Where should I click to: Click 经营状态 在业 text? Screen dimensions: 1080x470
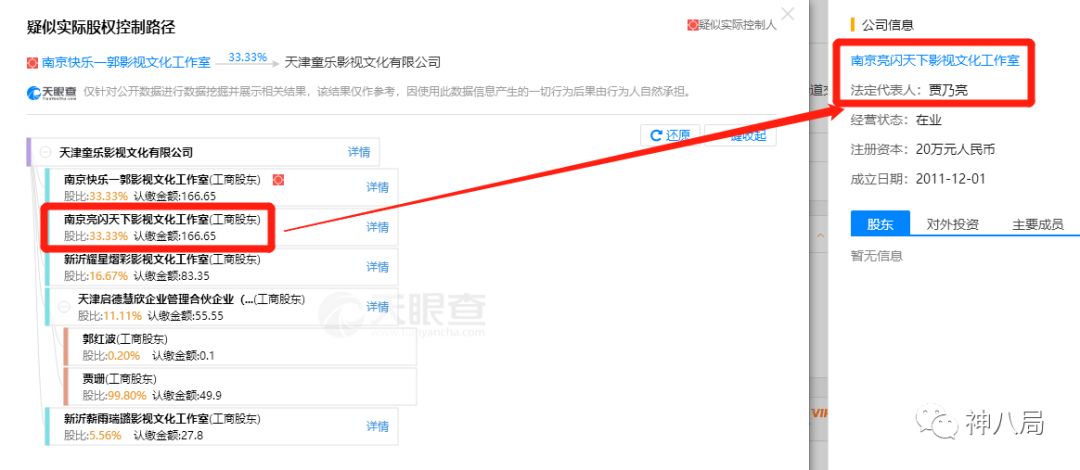(x=896, y=120)
